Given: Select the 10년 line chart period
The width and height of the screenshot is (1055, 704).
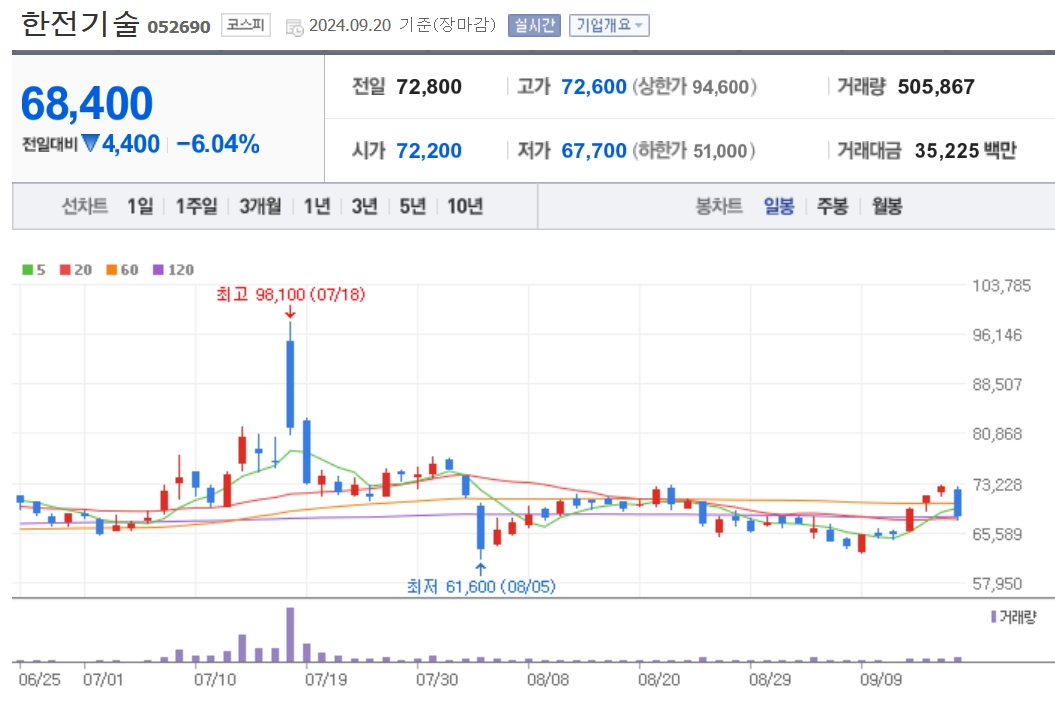Looking at the screenshot, I should [465, 206].
